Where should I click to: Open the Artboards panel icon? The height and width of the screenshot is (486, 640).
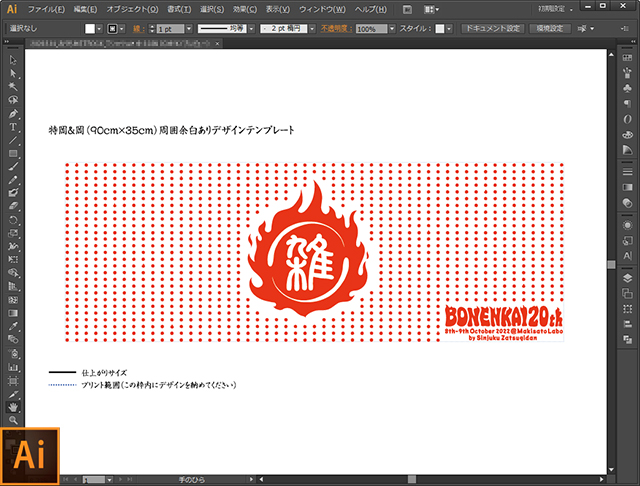(x=627, y=293)
